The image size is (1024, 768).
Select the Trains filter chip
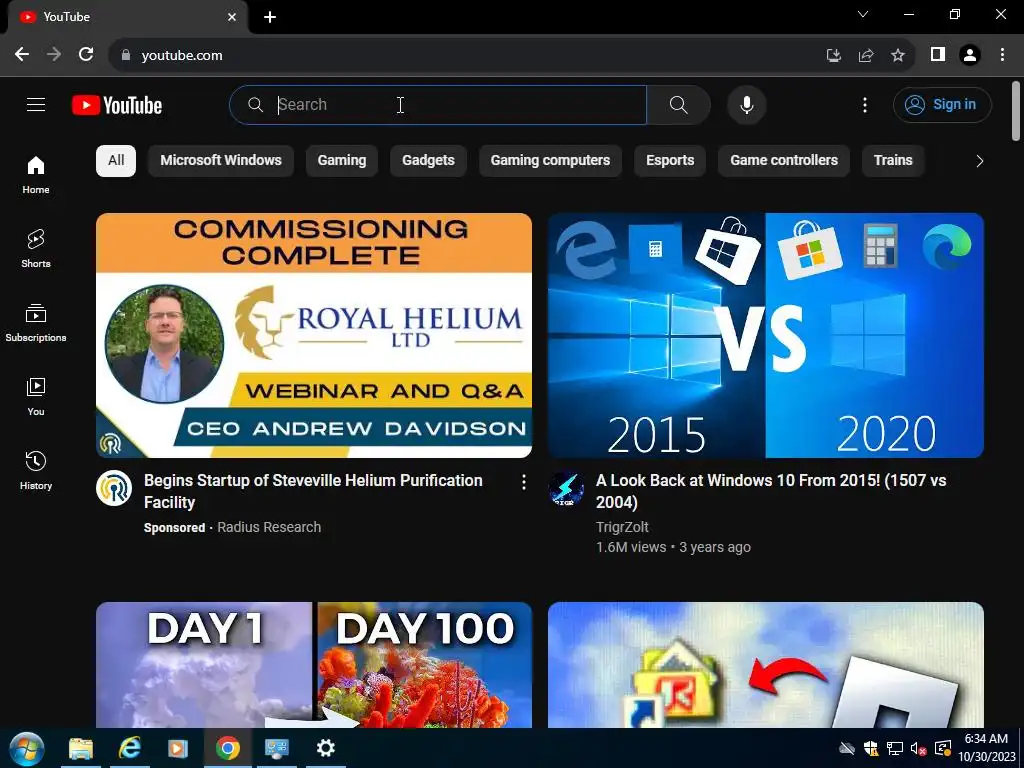click(893, 161)
